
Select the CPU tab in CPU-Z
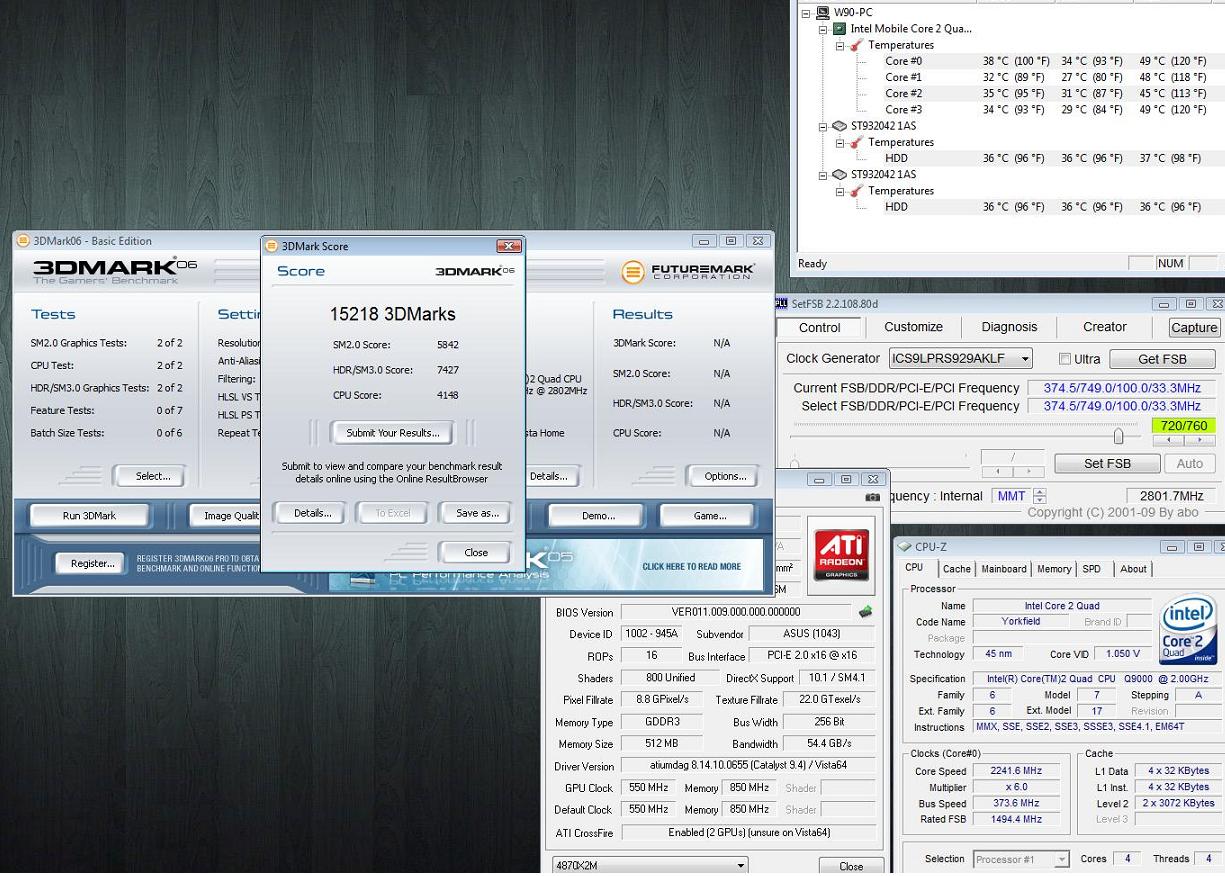click(914, 568)
